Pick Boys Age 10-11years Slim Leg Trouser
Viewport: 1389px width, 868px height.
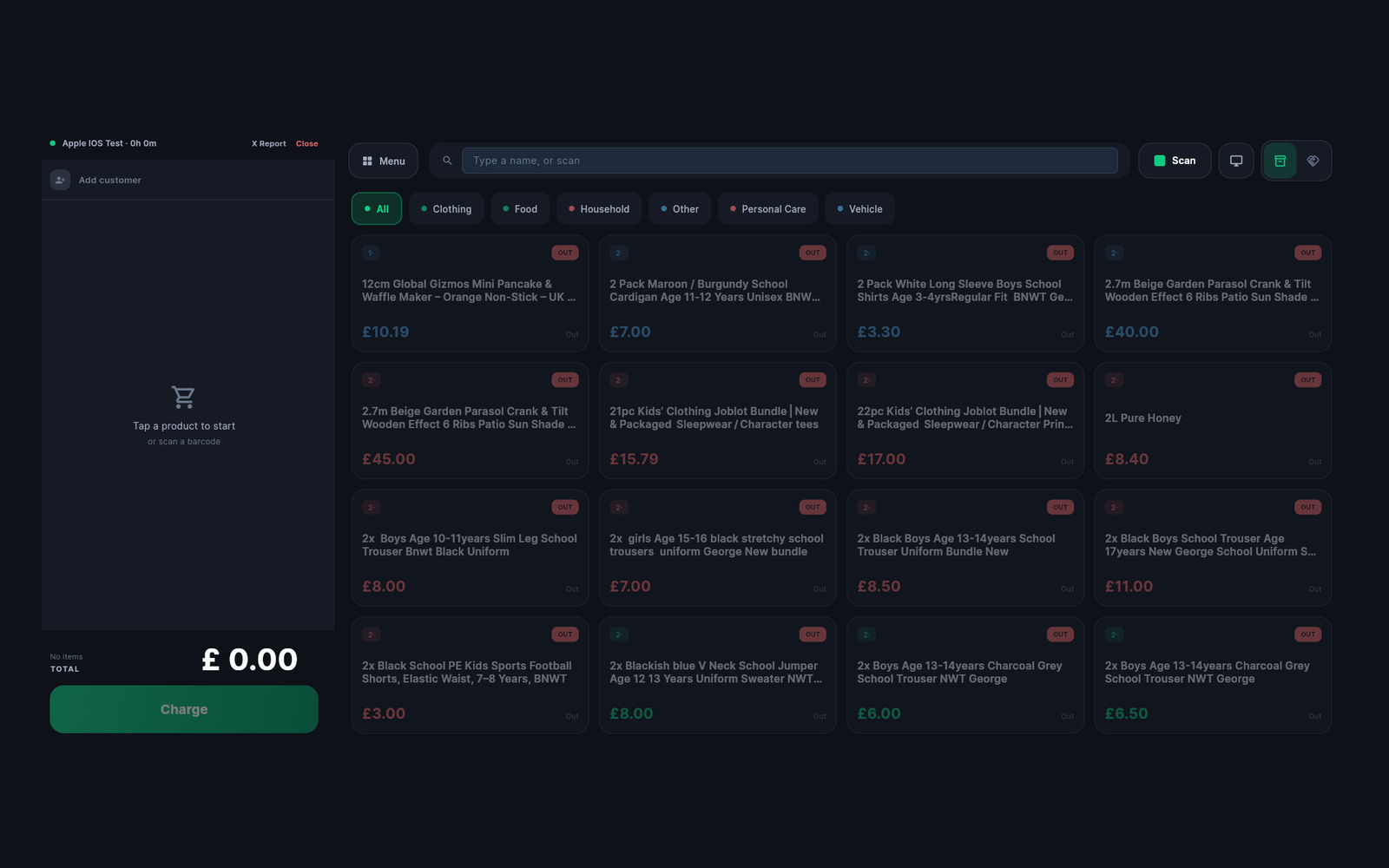coord(470,548)
